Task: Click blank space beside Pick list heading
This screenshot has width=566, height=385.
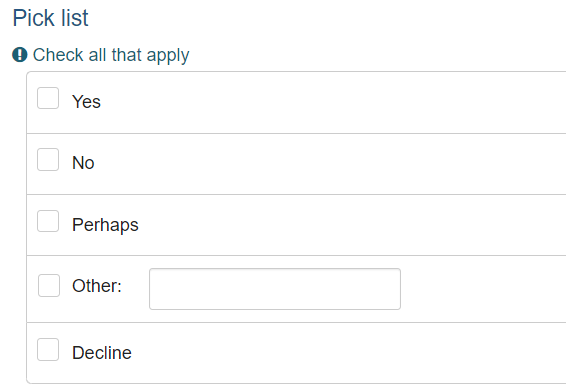Action: 325,18
